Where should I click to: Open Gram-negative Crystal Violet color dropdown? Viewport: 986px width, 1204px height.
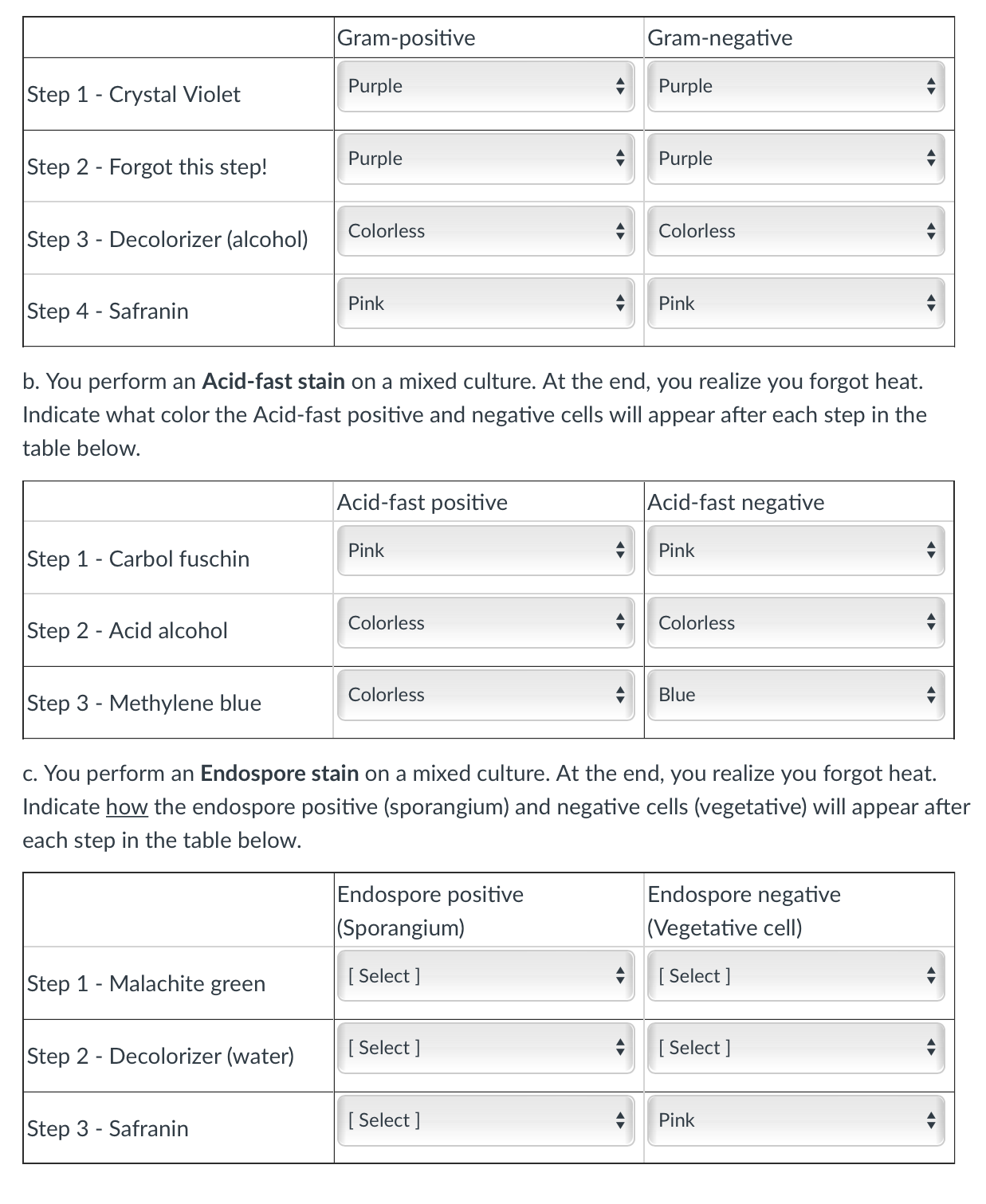tap(795, 86)
